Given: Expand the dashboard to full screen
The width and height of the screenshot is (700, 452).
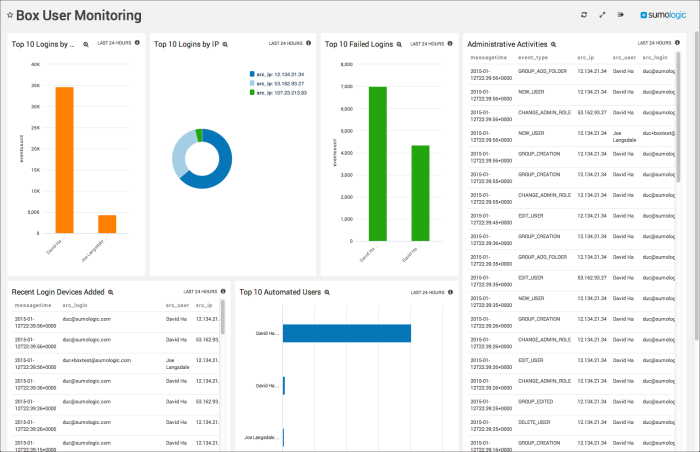Looking at the screenshot, I should (602, 15).
